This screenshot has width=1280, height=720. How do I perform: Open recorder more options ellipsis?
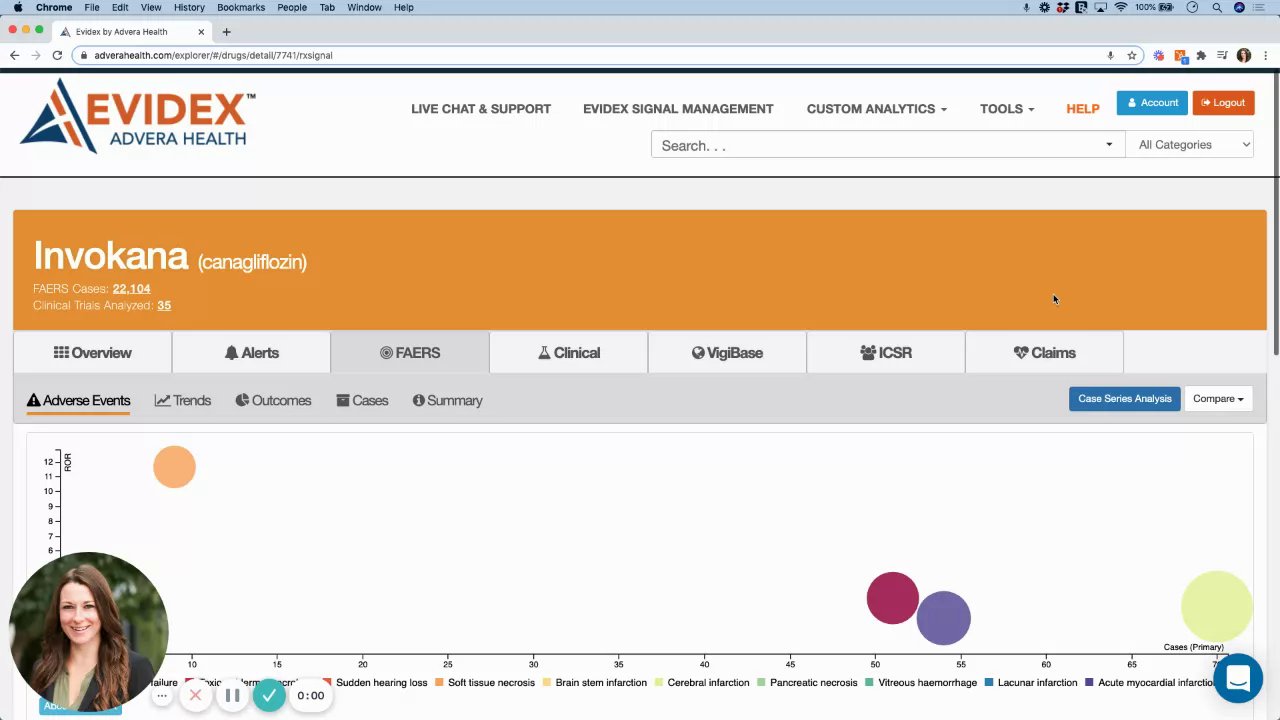pos(162,695)
